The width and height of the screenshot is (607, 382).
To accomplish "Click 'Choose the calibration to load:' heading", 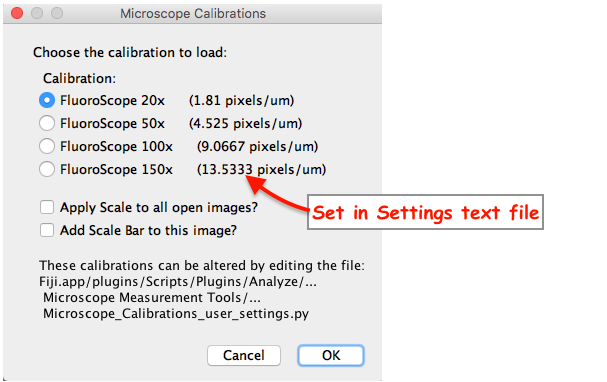I will click(x=130, y=52).
